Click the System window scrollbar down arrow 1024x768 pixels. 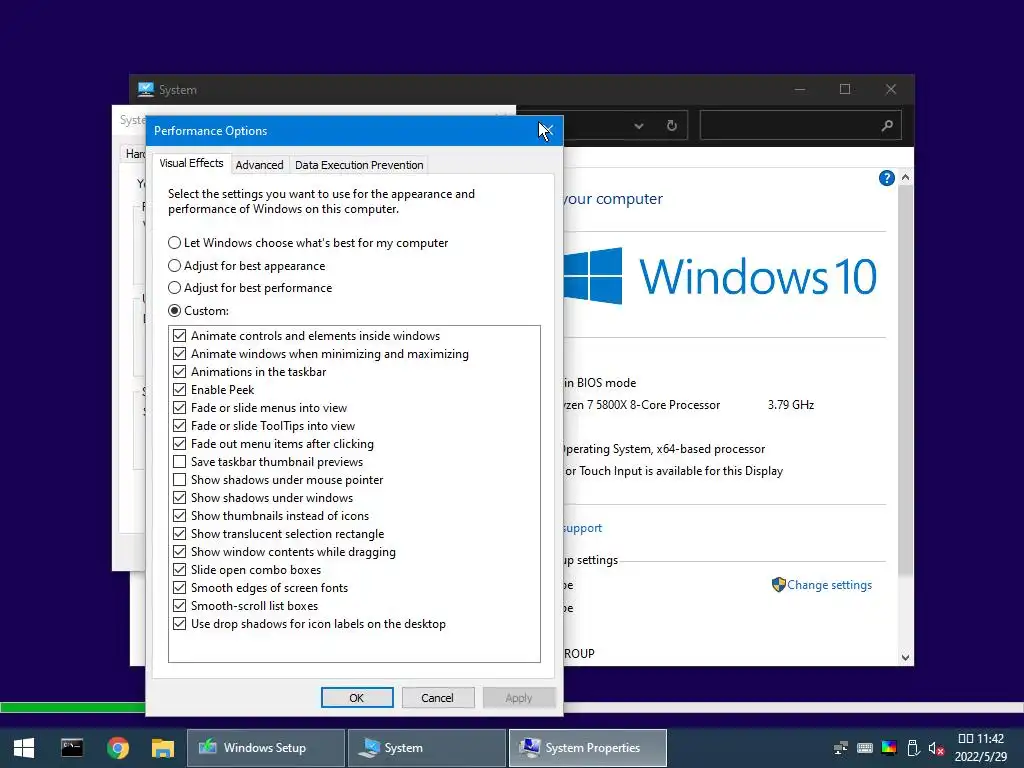[x=905, y=658]
